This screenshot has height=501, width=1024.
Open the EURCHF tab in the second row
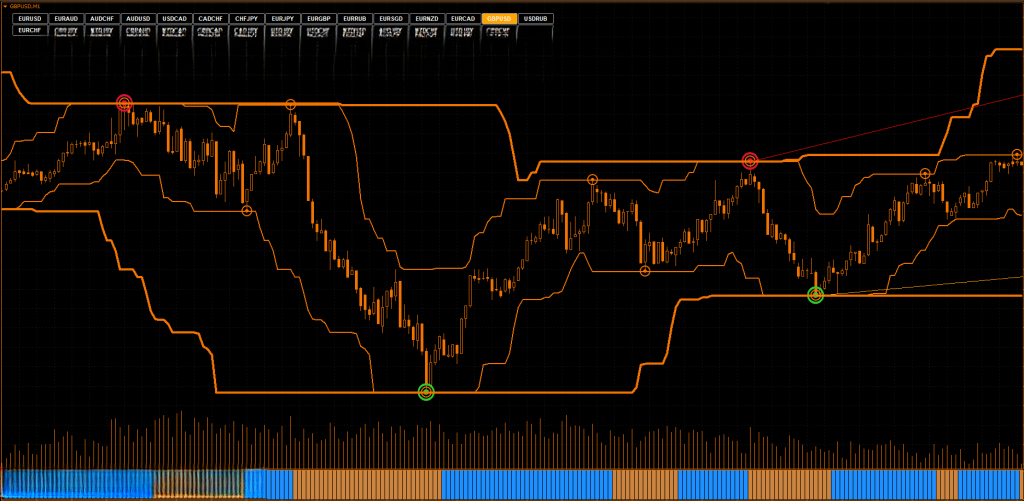coord(31,31)
